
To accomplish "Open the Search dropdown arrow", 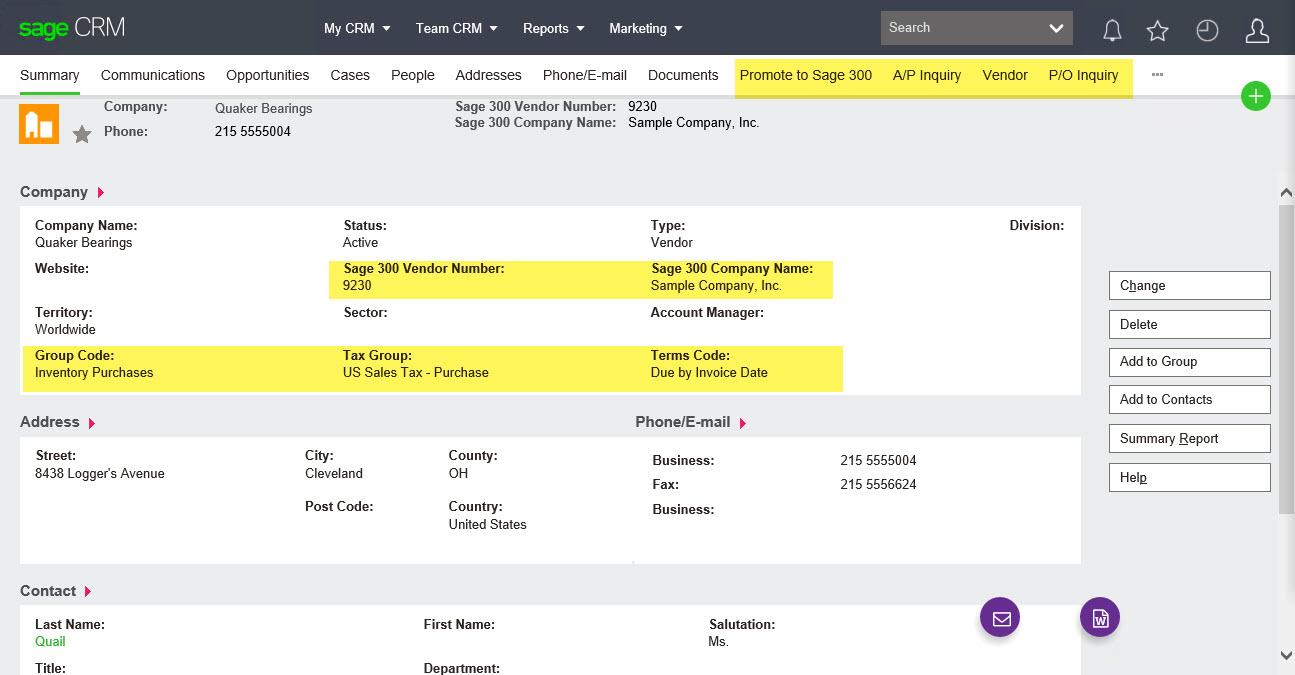I will (1056, 27).
